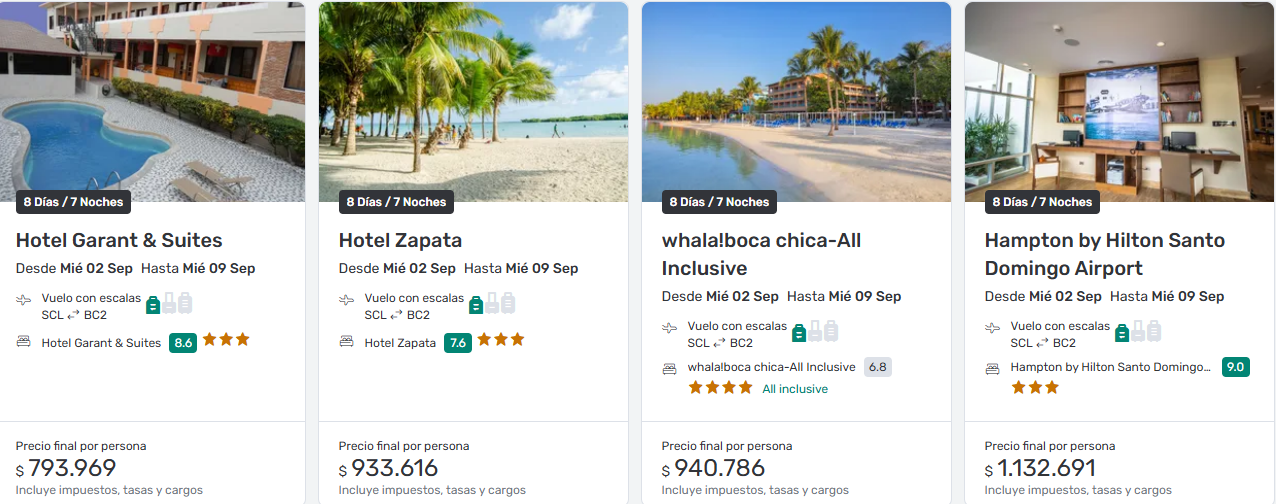Click airplane icon on Hampton by Hilton card
Screen dimensions: 1276x504
(x=993, y=328)
